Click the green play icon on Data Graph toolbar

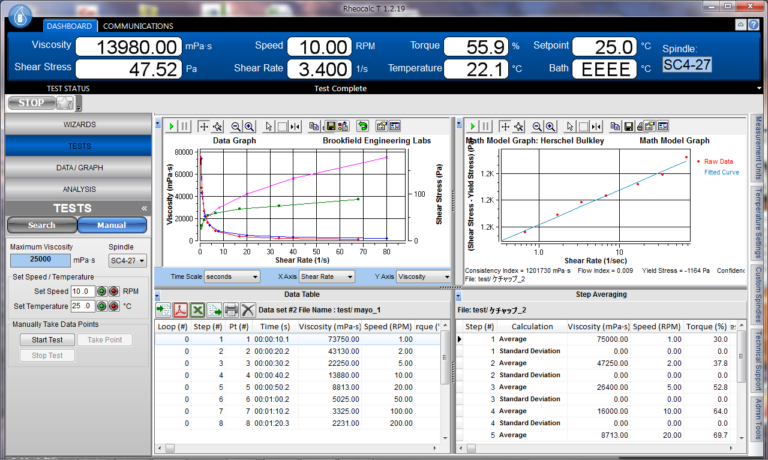[x=171, y=127]
